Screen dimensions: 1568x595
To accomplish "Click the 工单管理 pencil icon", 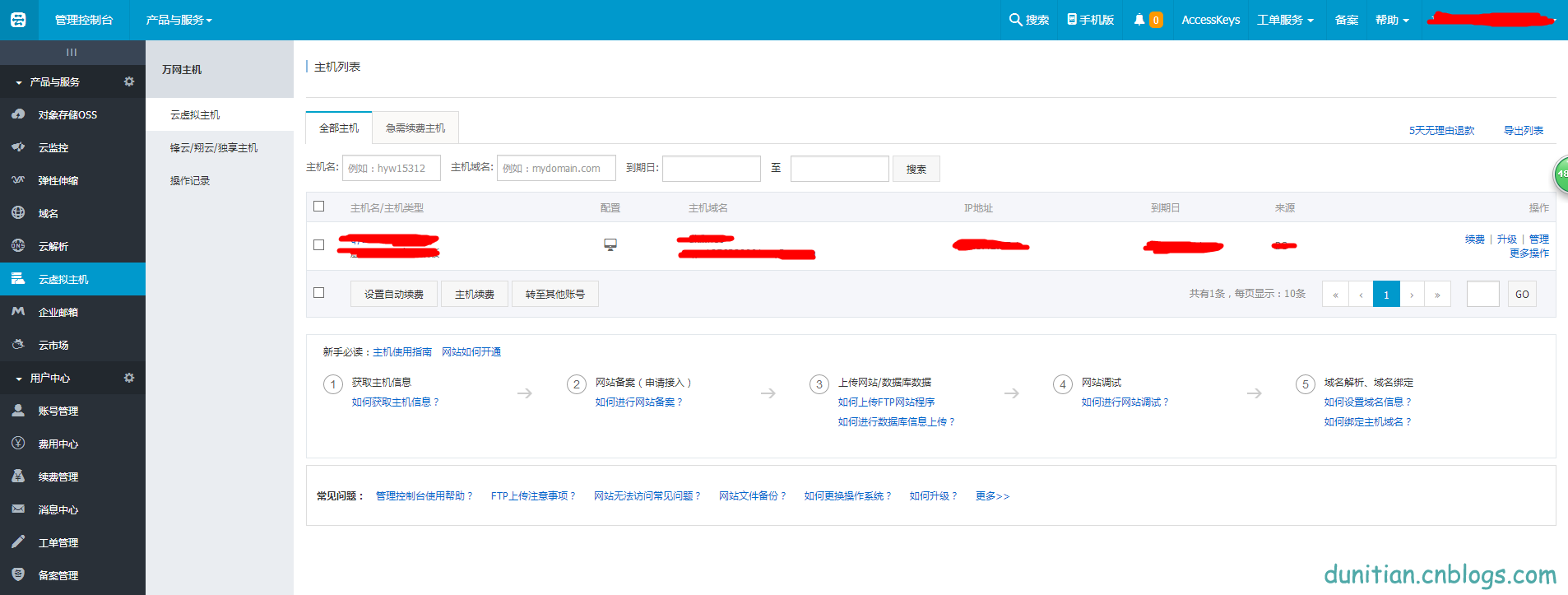I will tap(18, 542).
